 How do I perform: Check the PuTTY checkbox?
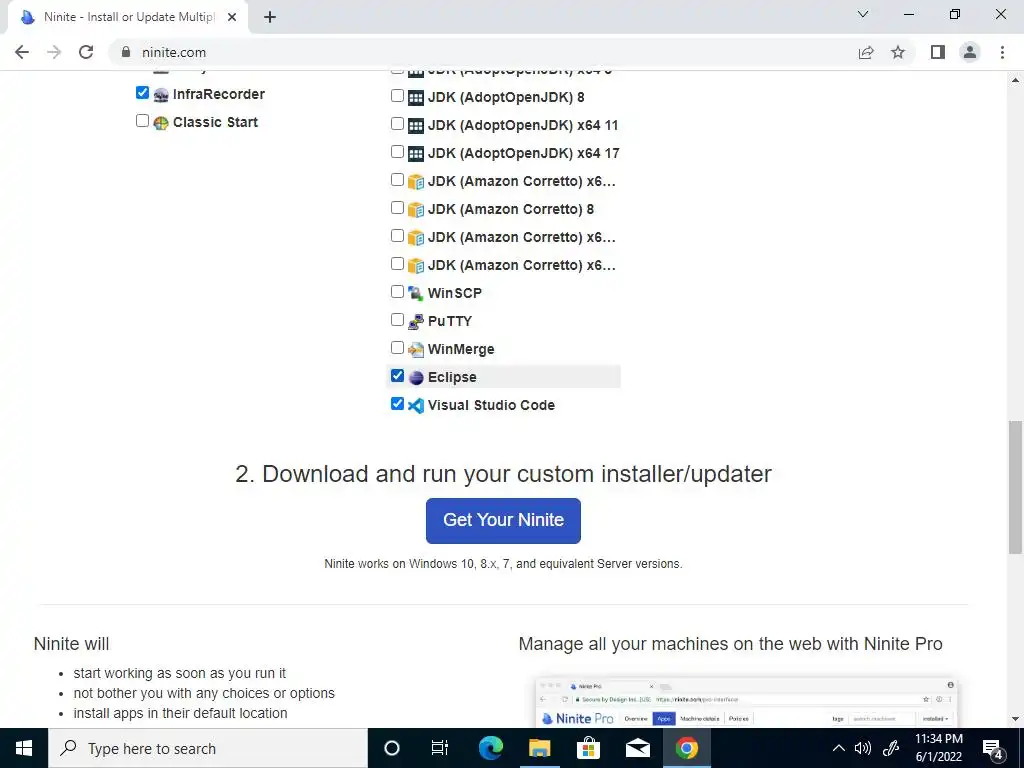[397, 319]
